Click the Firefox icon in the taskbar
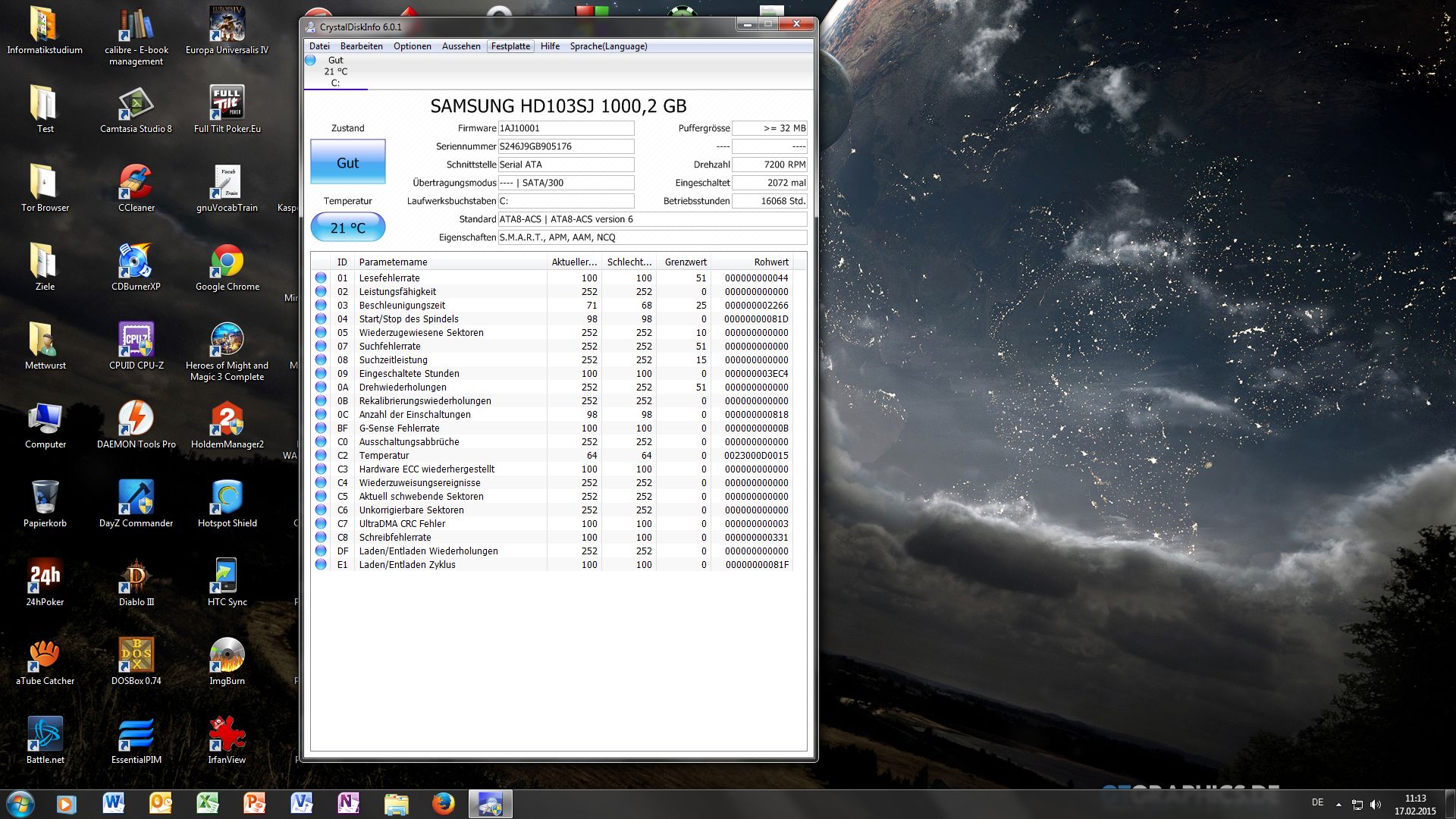Image resolution: width=1456 pixels, height=819 pixels. (443, 804)
